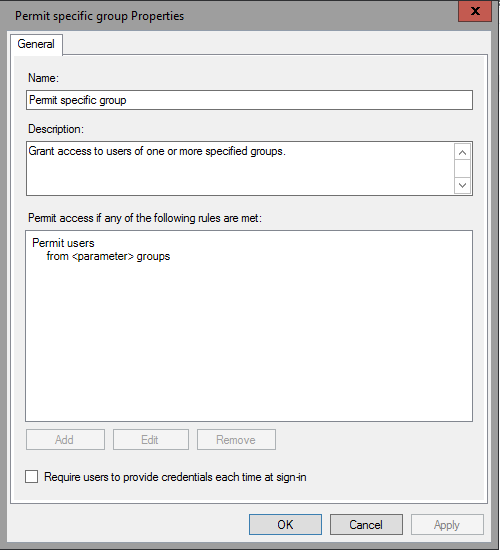Click the Name input field
Screen dimensions: 500x550
click(x=249, y=100)
